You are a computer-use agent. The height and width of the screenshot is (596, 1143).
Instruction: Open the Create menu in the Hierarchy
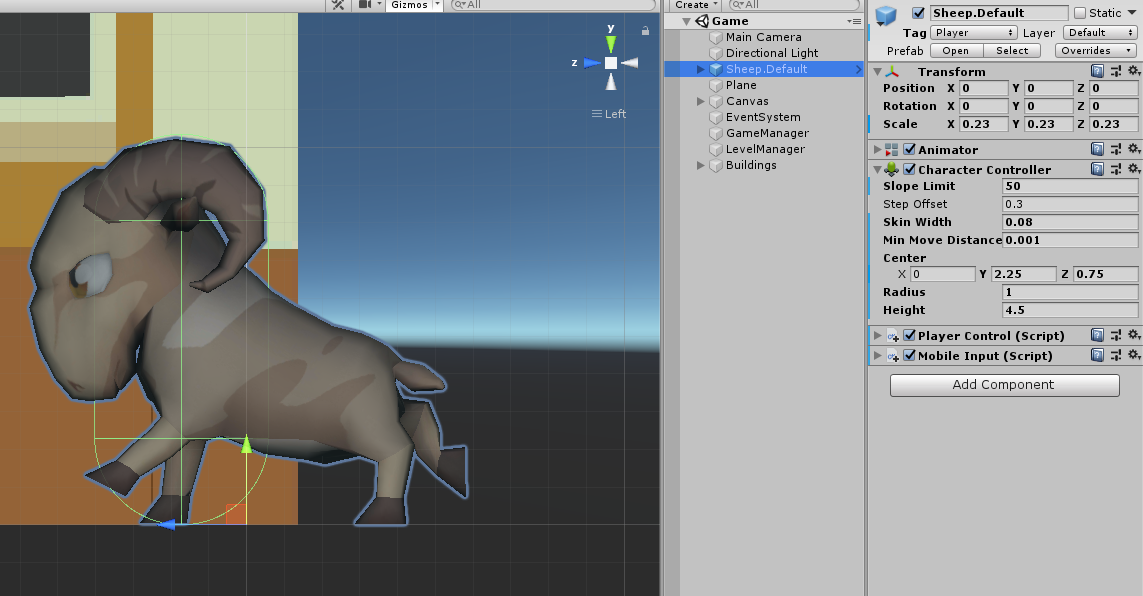click(x=694, y=4)
